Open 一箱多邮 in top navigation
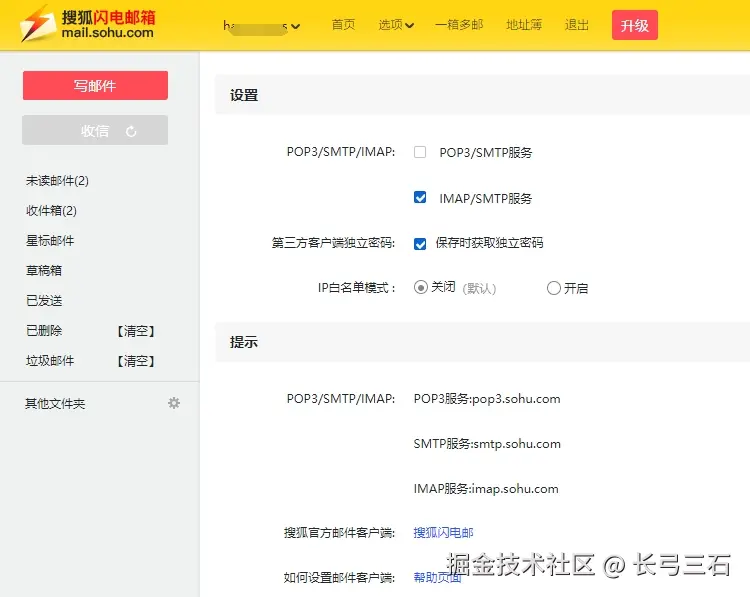The image size is (750, 597). point(459,25)
